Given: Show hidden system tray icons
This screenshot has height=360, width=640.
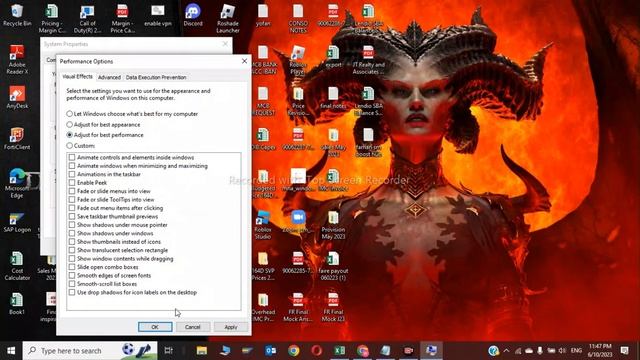Looking at the screenshot, I should pos(507,351).
